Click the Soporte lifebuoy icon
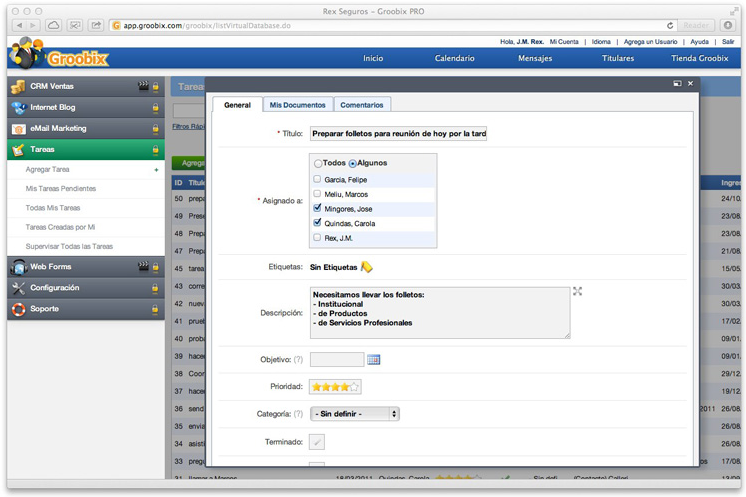Screen dimensions: 746x497 pyautogui.click(x=18, y=309)
